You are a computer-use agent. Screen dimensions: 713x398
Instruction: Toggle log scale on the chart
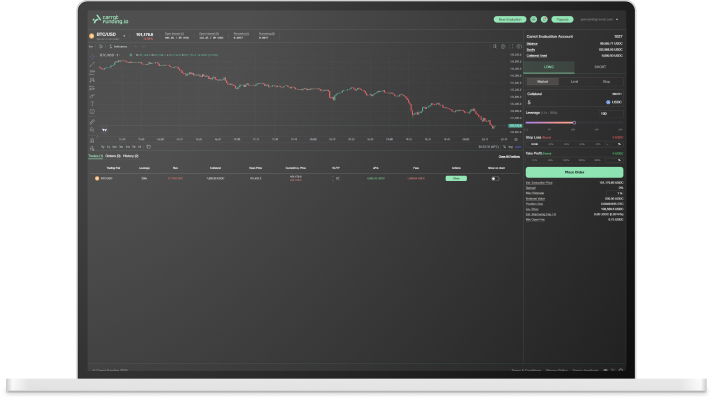[511, 147]
